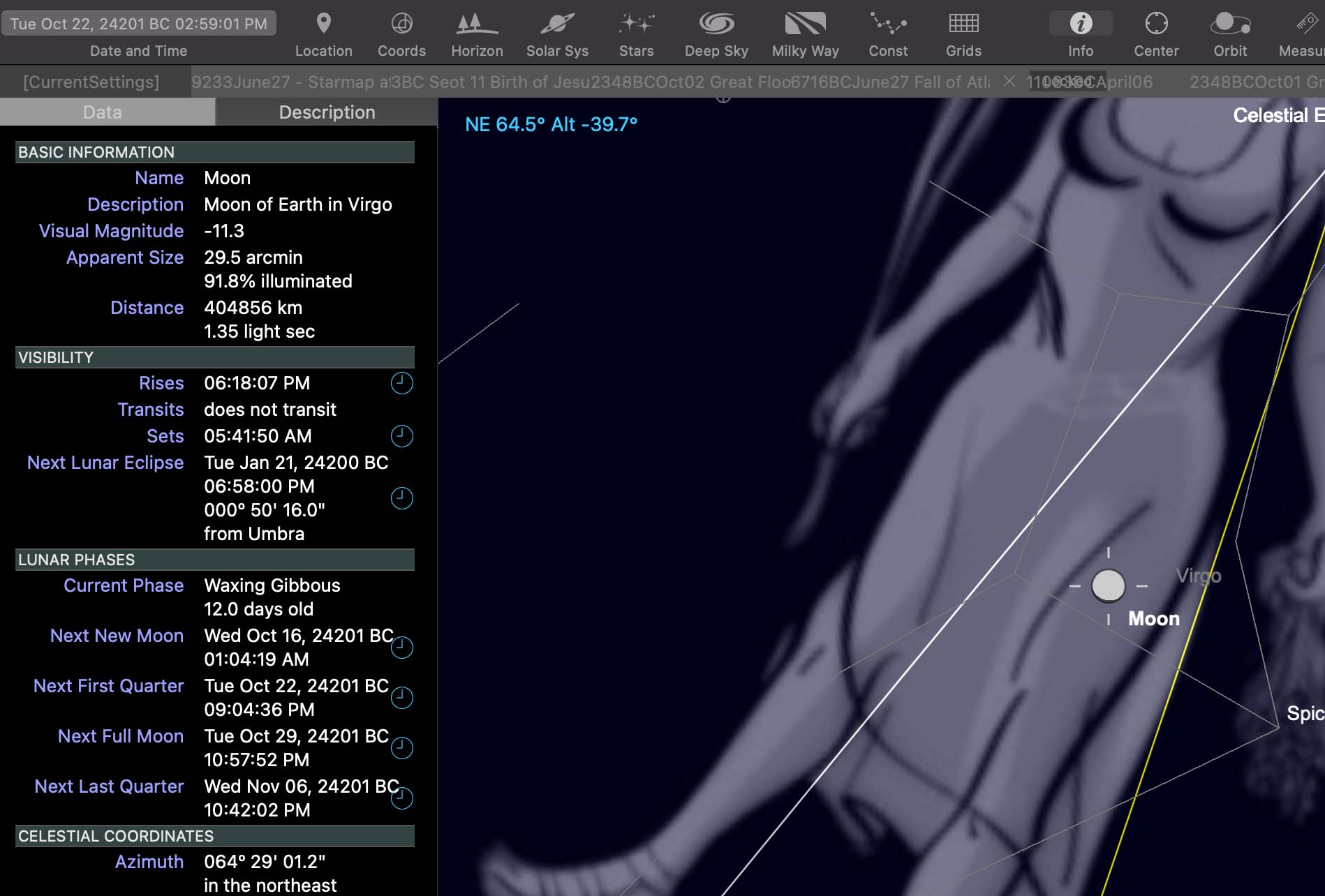This screenshot has height=896, width=1325.
Task: Click the Moon disc in sky view
Action: (1109, 585)
